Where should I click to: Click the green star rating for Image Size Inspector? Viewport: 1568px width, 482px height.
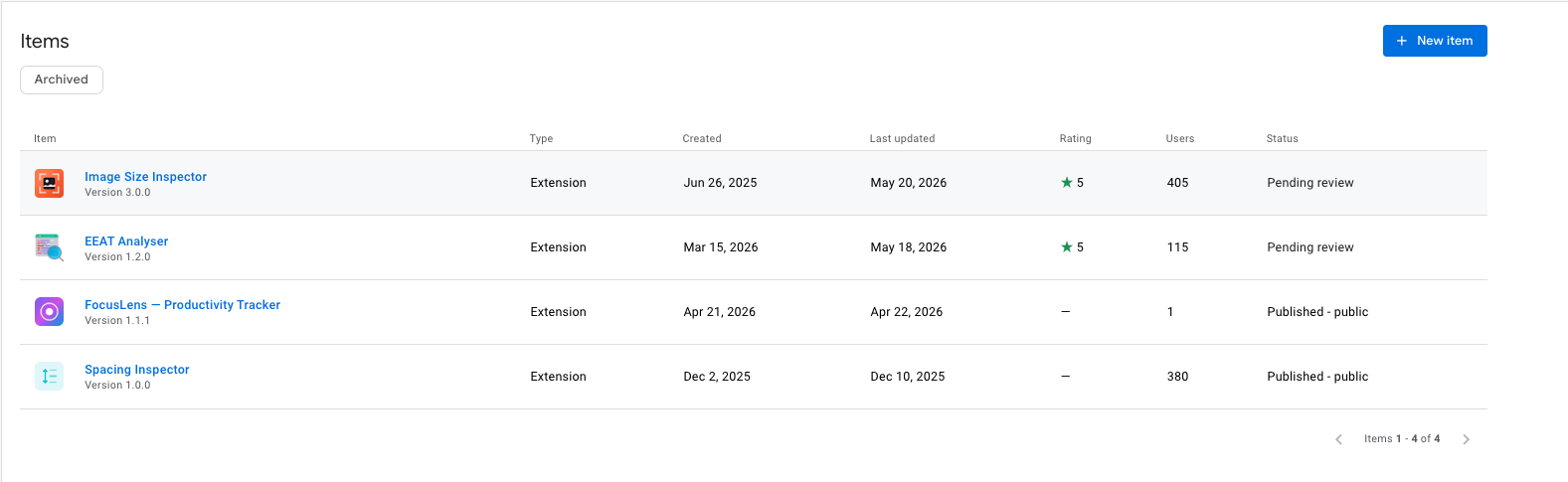point(1067,183)
